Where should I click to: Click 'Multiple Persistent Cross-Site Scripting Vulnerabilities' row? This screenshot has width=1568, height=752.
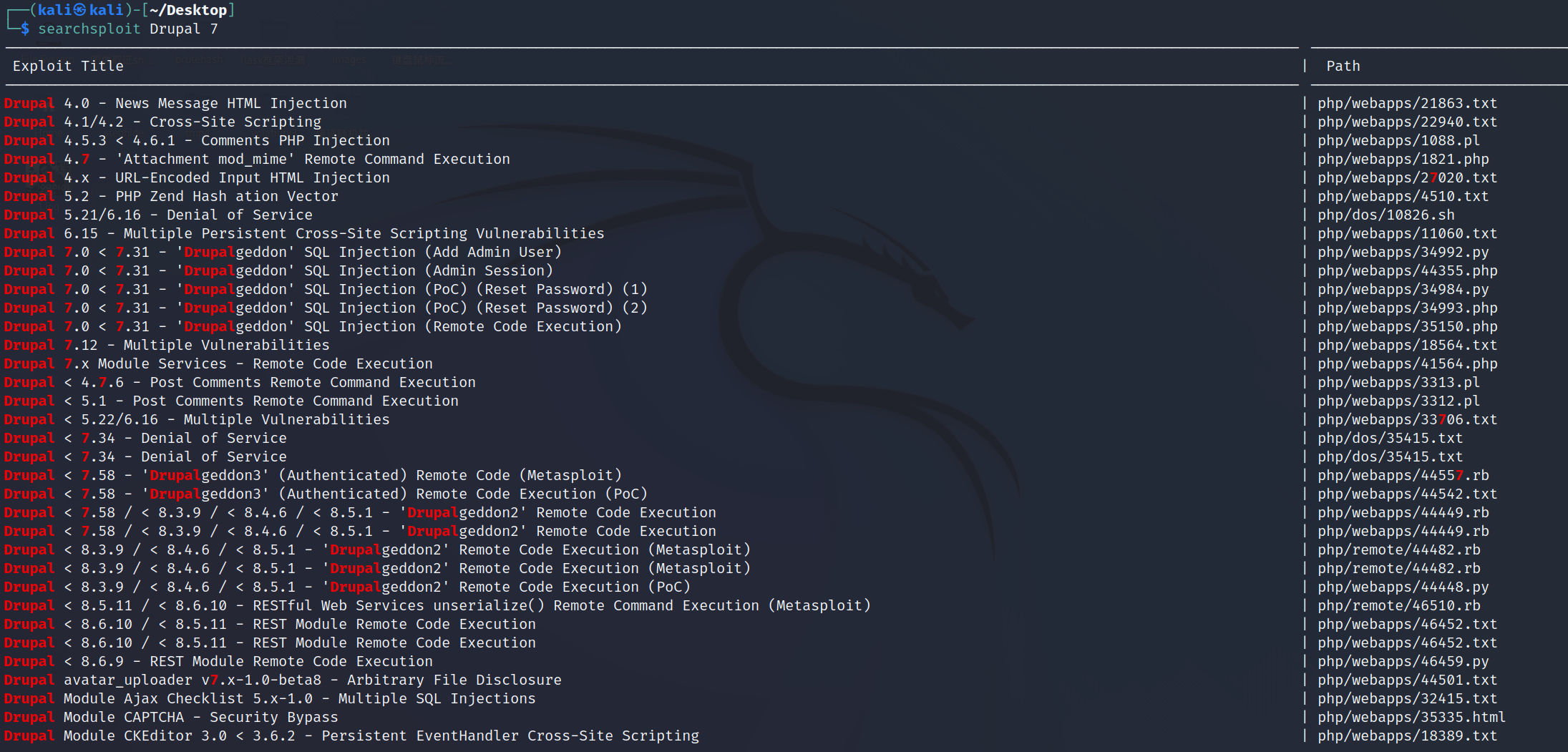pyautogui.click(x=304, y=233)
